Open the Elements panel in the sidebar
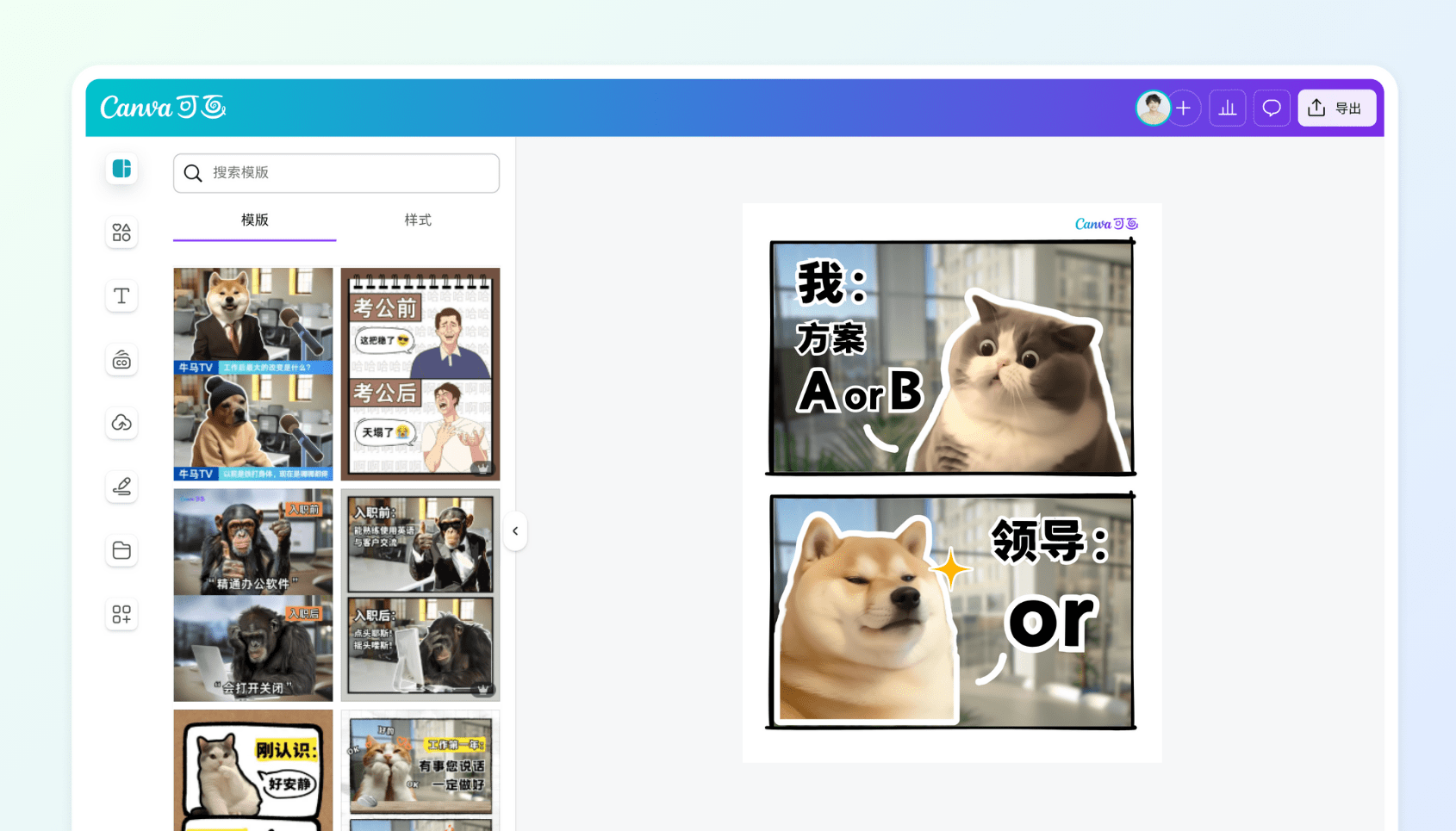Screen dimensions: 1456x831 [121, 233]
